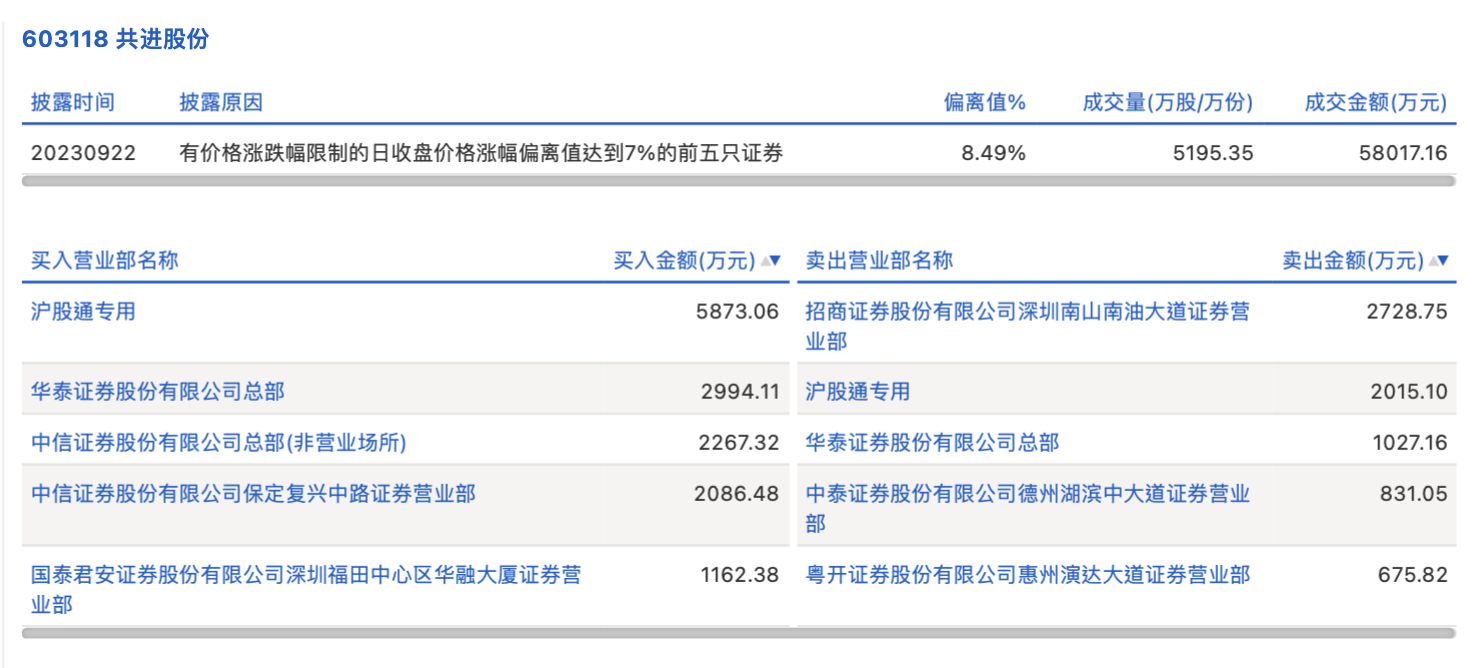1482x668 pixels.
Task: Click horizontal scrollbar under the disclosure table
Action: pyautogui.click(x=738, y=182)
